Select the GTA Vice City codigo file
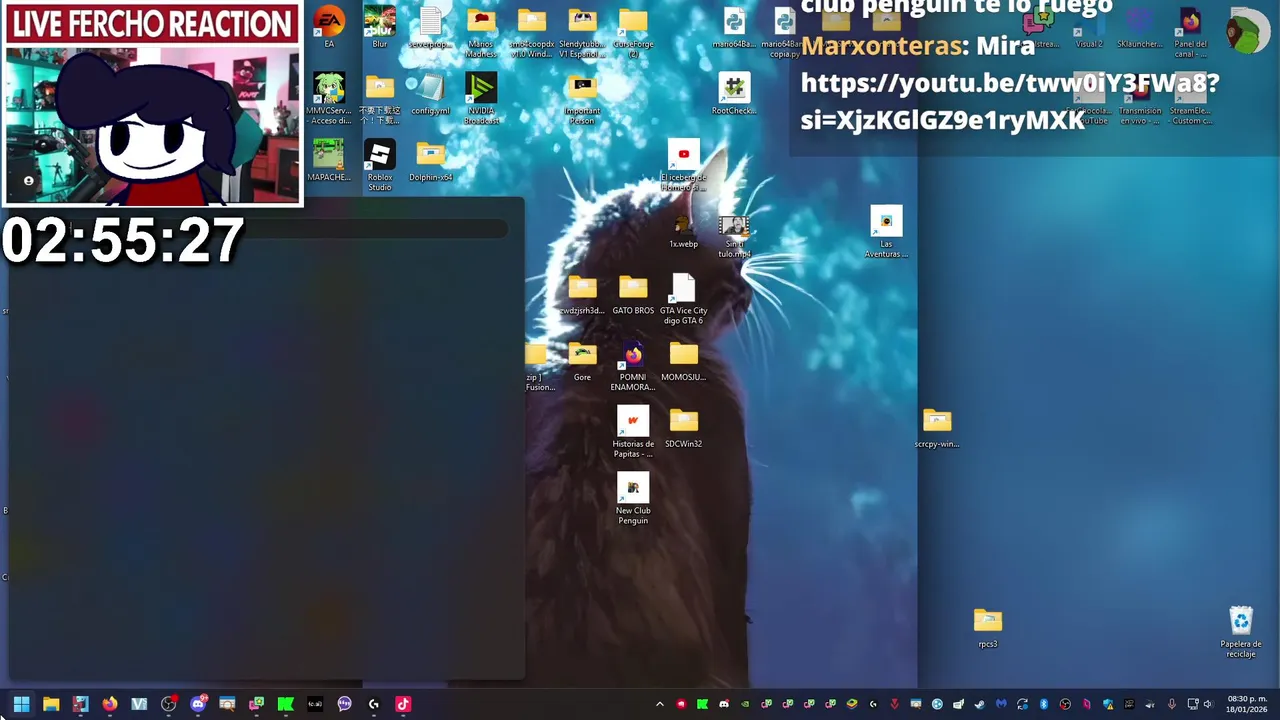The image size is (1280, 720). pyautogui.click(x=684, y=298)
